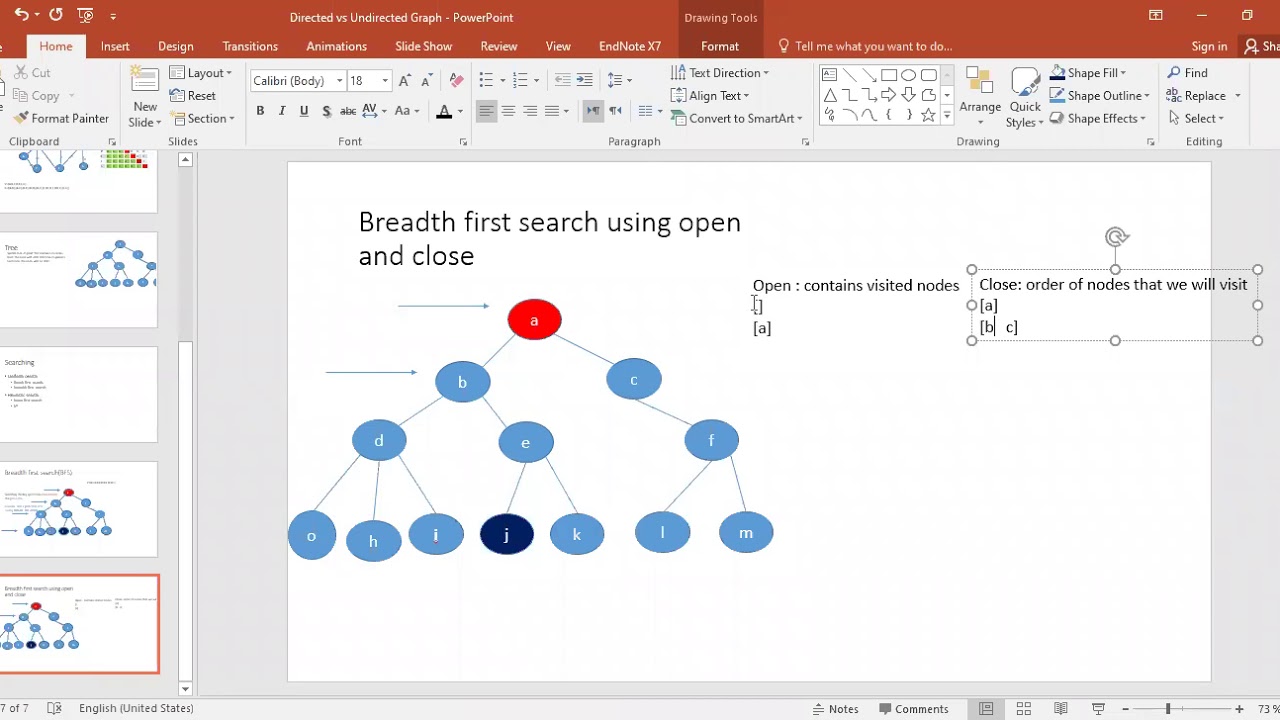
Task: Open the font name Calibri (Body) combo box
Action: 298,80
